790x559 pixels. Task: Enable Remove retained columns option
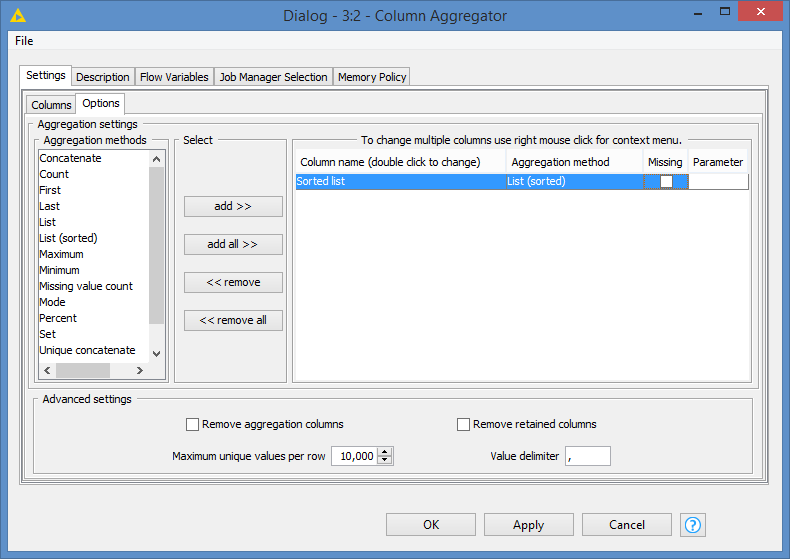coord(463,424)
